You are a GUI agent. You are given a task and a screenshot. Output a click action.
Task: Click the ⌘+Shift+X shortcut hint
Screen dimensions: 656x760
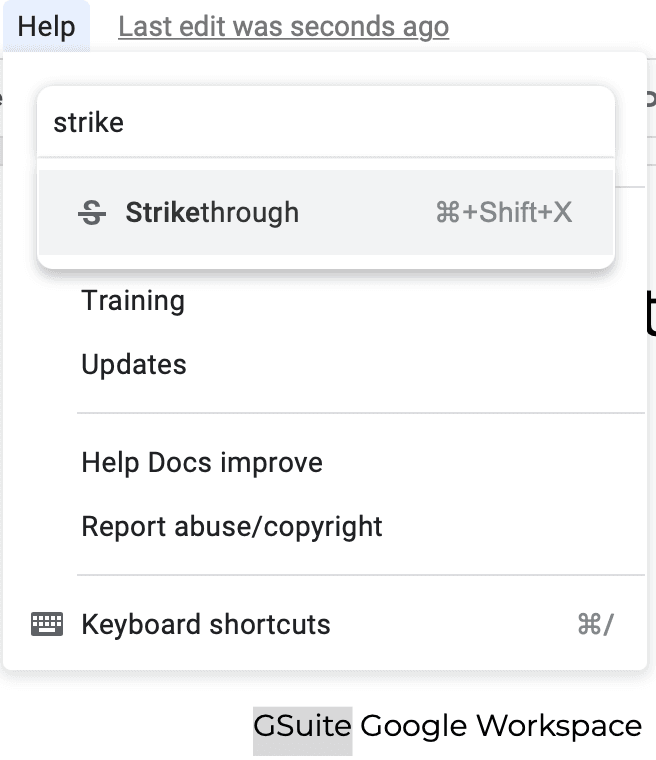(x=504, y=212)
